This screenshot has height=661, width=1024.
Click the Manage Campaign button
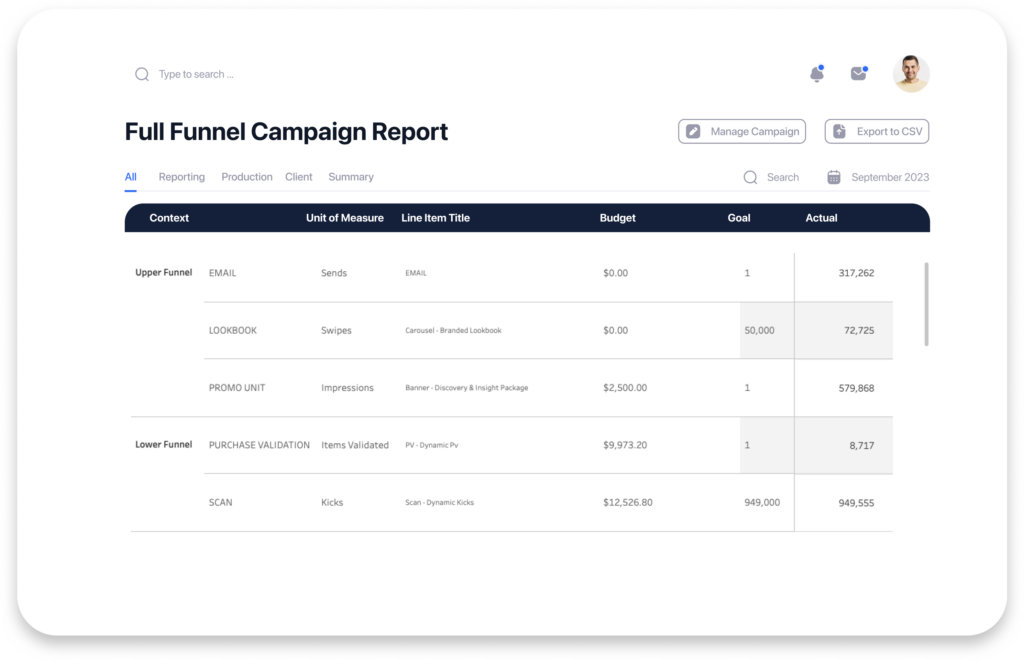741,131
